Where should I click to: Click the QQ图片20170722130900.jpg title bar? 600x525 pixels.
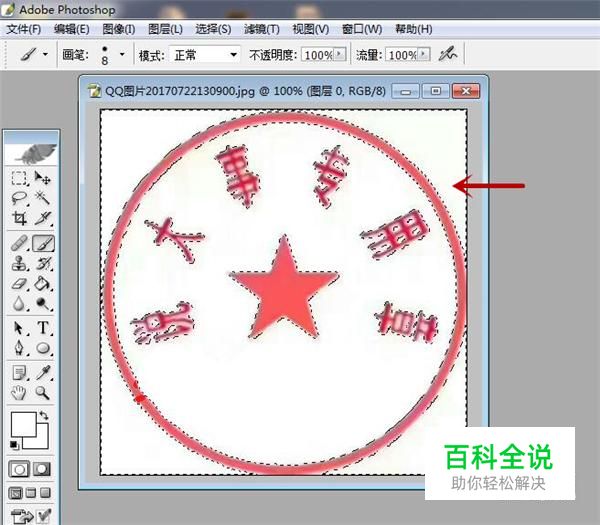coord(245,91)
